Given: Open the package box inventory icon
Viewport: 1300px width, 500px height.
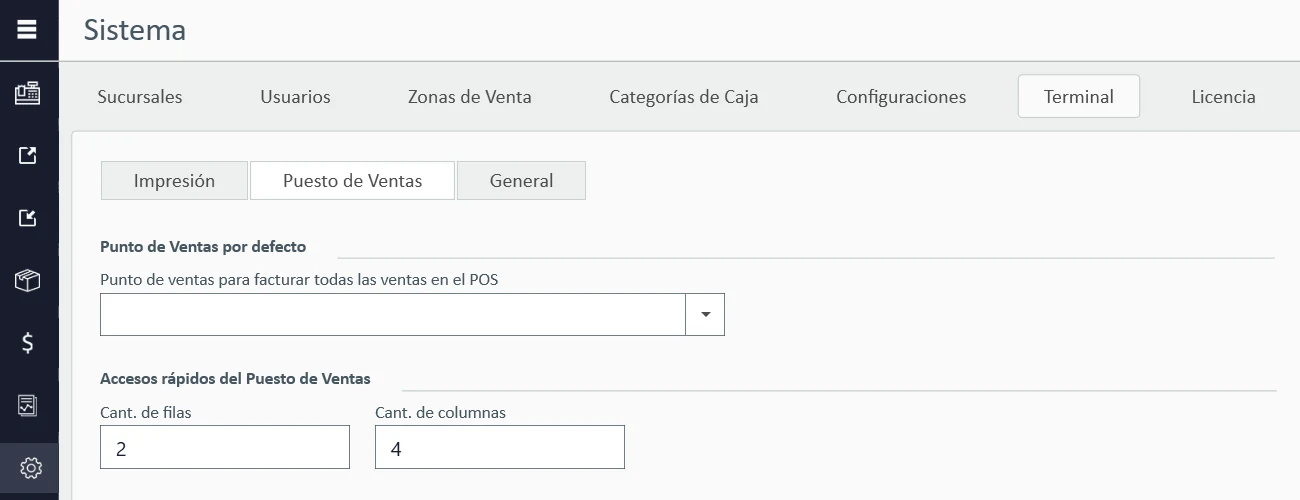Looking at the screenshot, I should (28, 281).
